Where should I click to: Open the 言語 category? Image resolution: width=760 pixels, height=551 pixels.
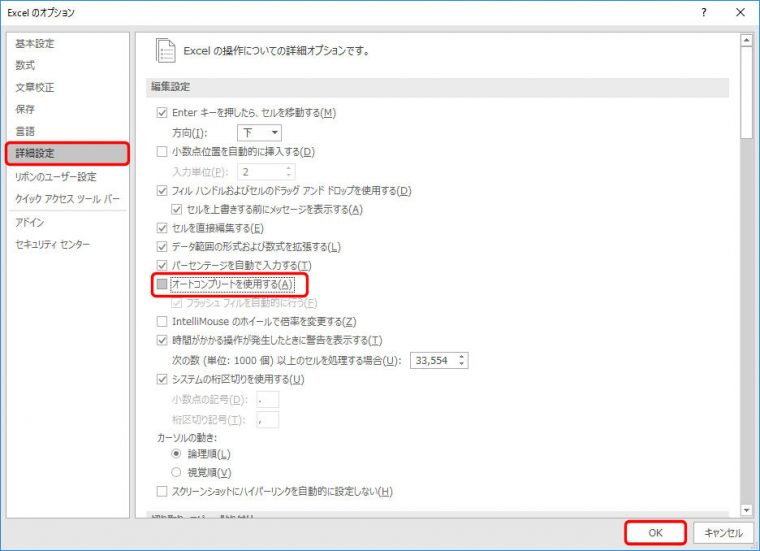(x=25, y=131)
